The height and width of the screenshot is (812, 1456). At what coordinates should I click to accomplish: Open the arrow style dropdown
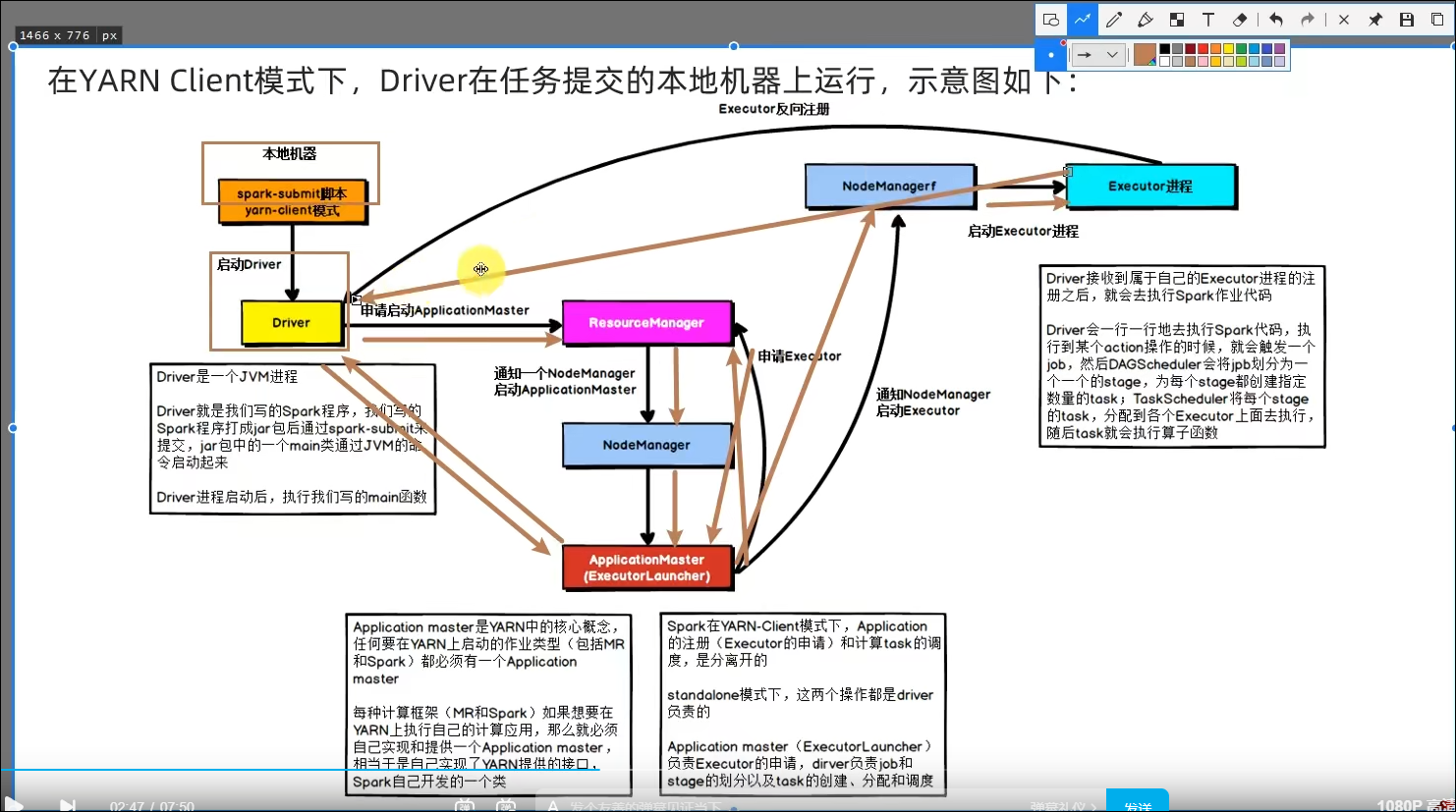tap(1098, 55)
